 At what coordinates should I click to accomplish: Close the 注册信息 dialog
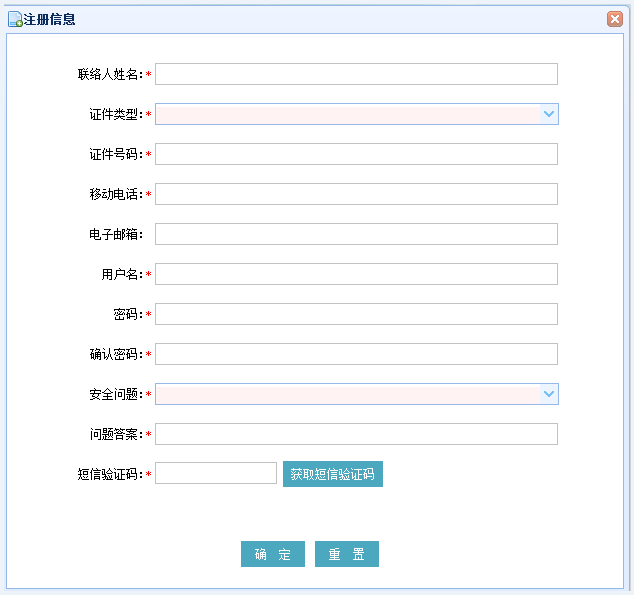615,19
